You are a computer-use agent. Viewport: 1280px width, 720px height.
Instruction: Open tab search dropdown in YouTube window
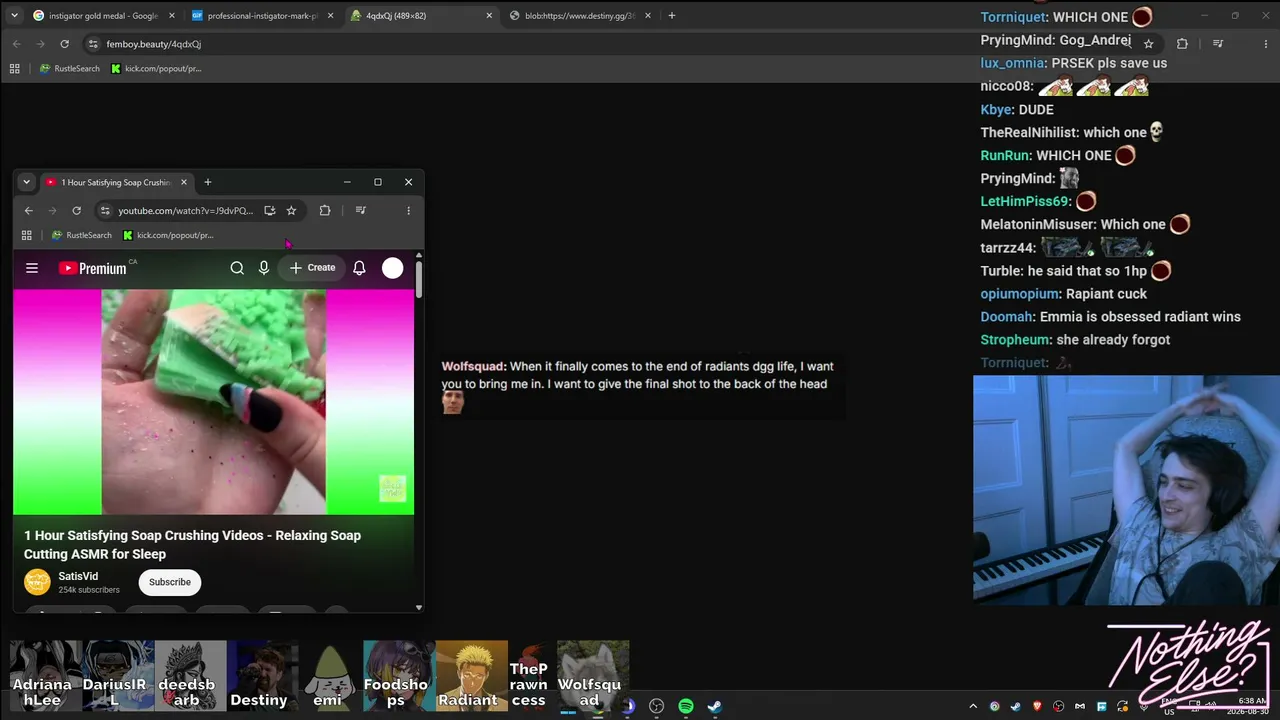pyautogui.click(x=26, y=182)
